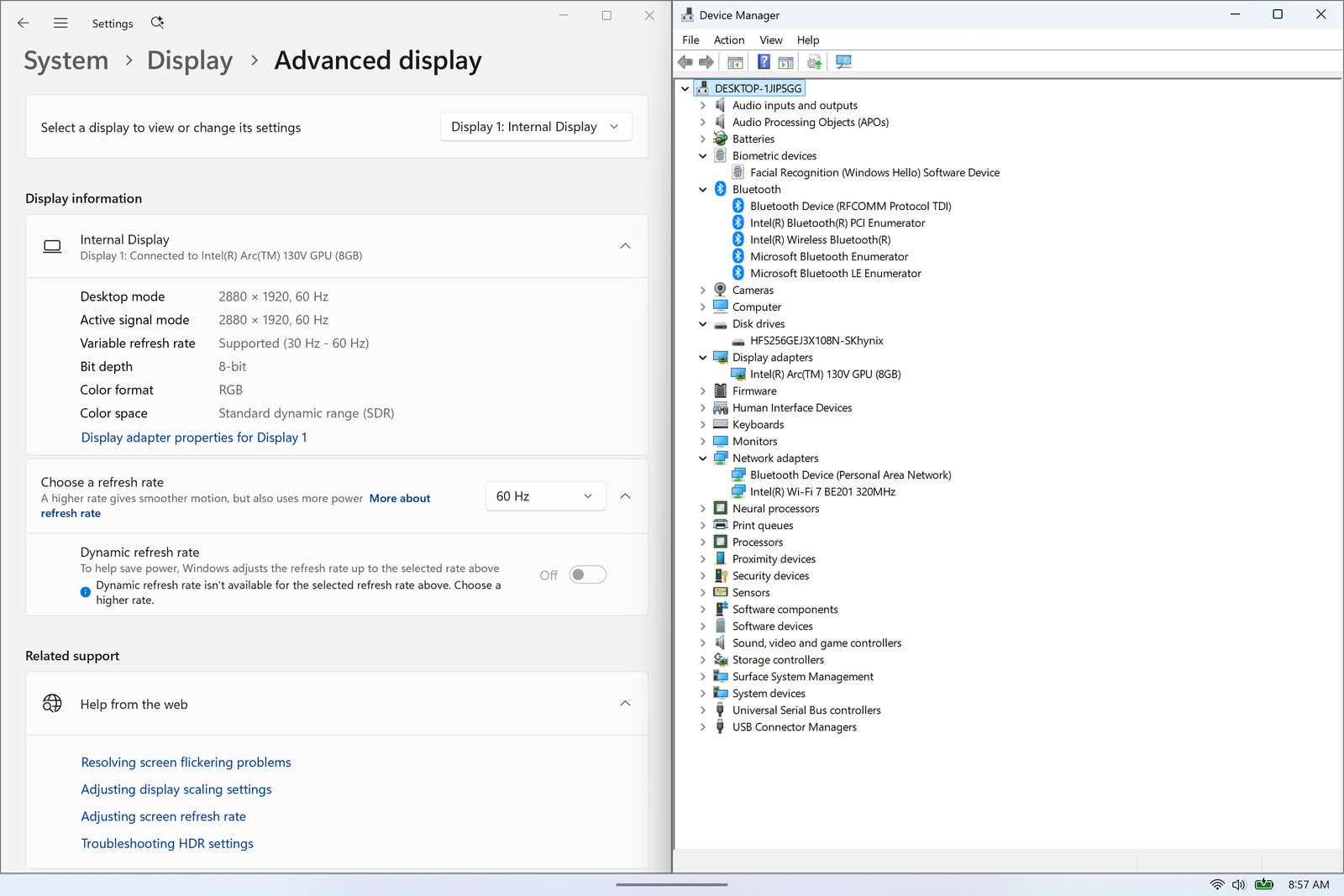1344x896 pixels.
Task: Open the 60 Hz refresh rate dropdown
Action: point(545,496)
